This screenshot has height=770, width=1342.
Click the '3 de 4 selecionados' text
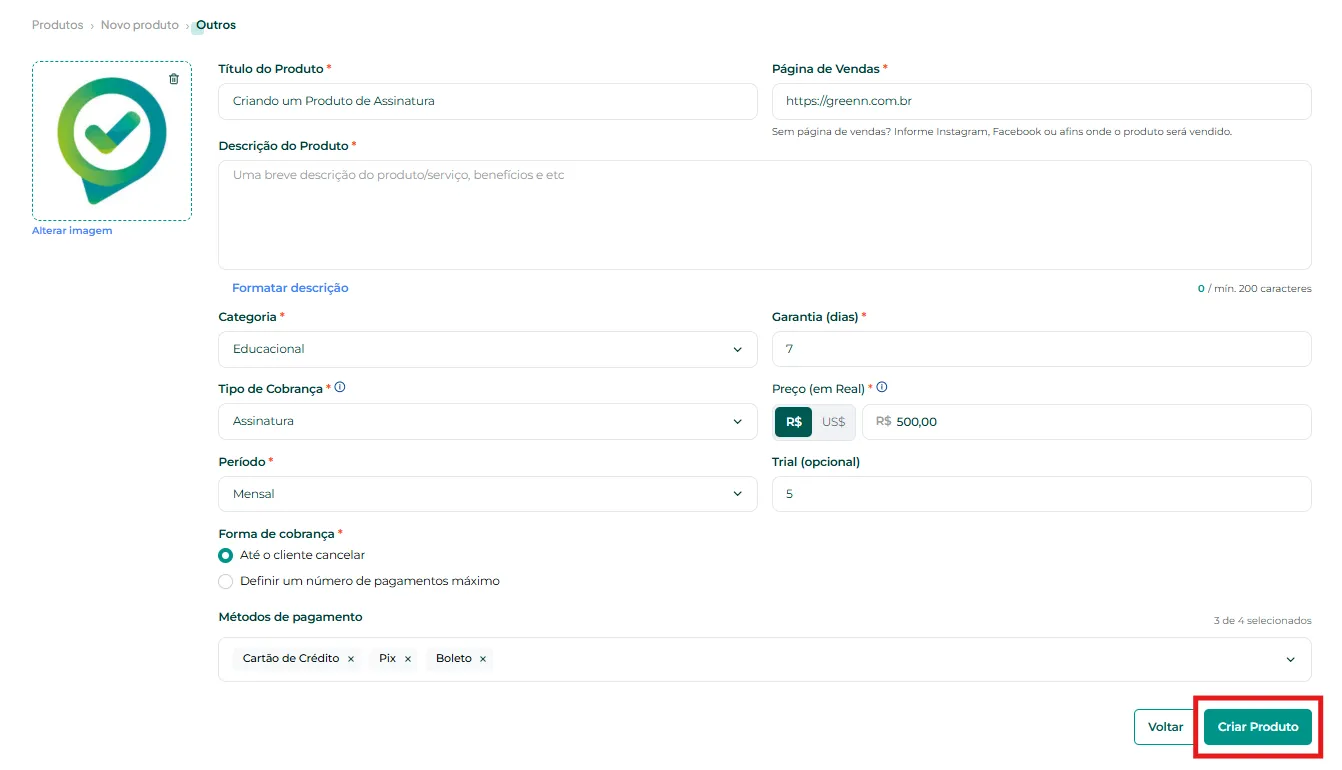(x=1263, y=621)
